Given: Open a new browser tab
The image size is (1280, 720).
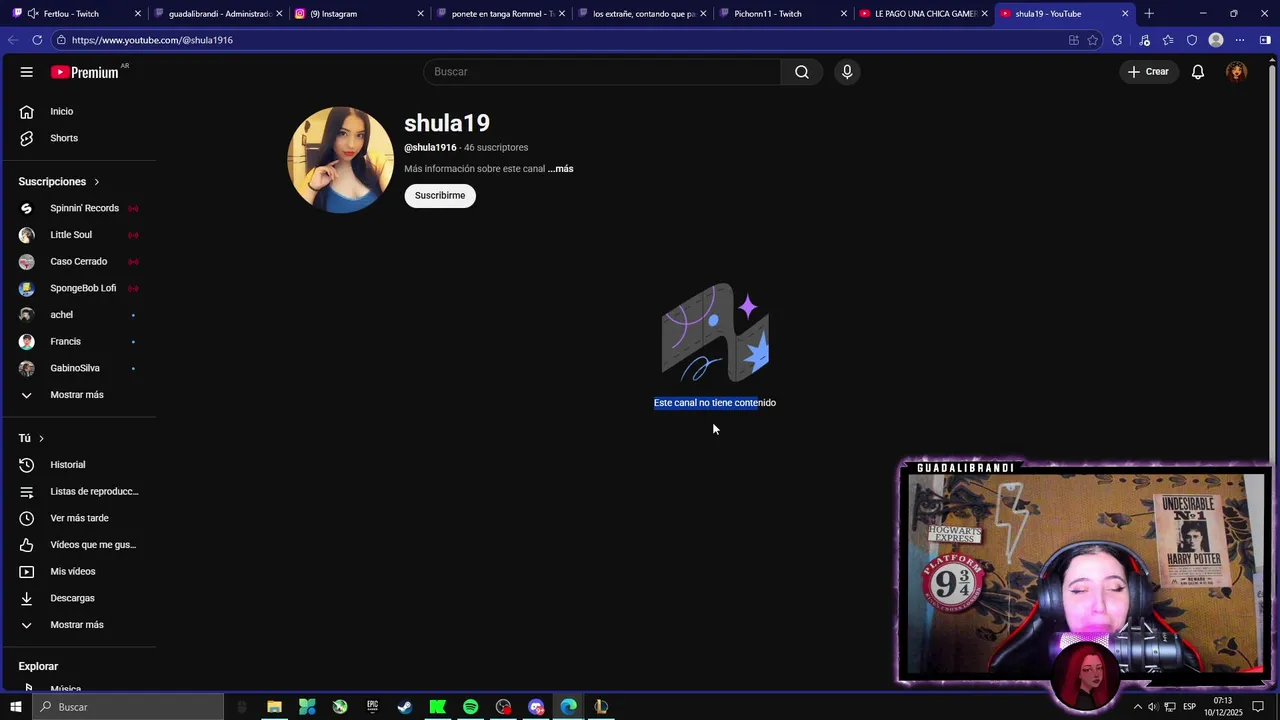Looking at the screenshot, I should tap(1149, 14).
